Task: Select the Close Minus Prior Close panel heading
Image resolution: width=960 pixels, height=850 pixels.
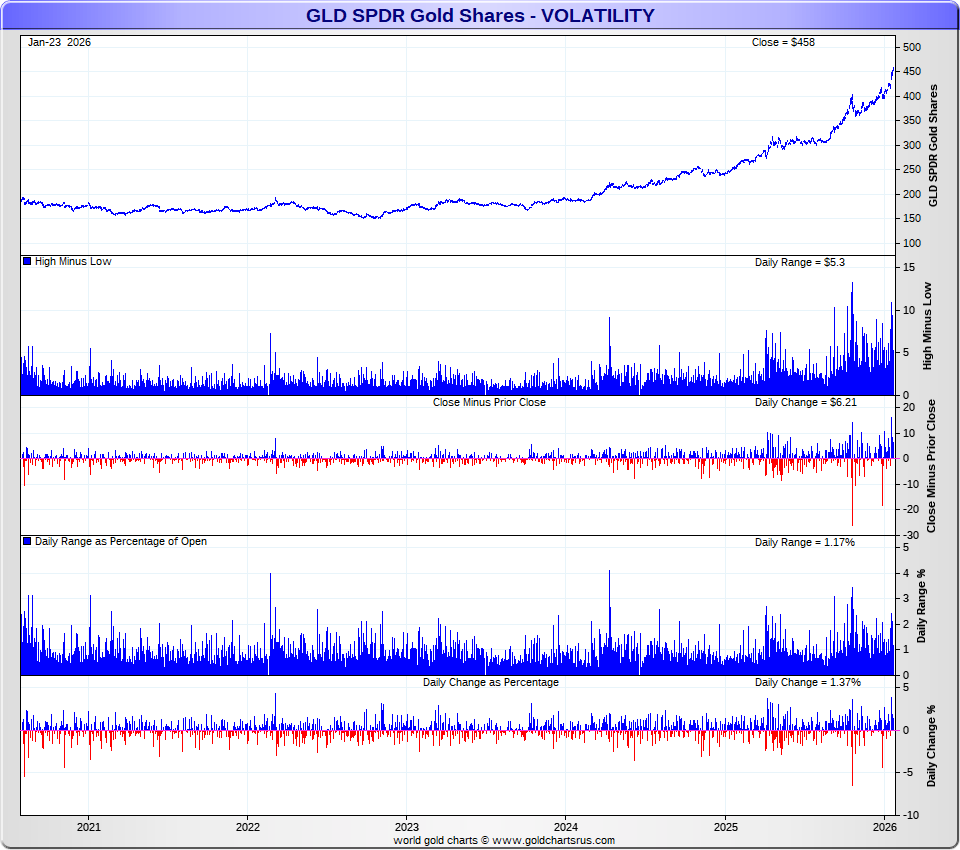Action: pos(489,402)
